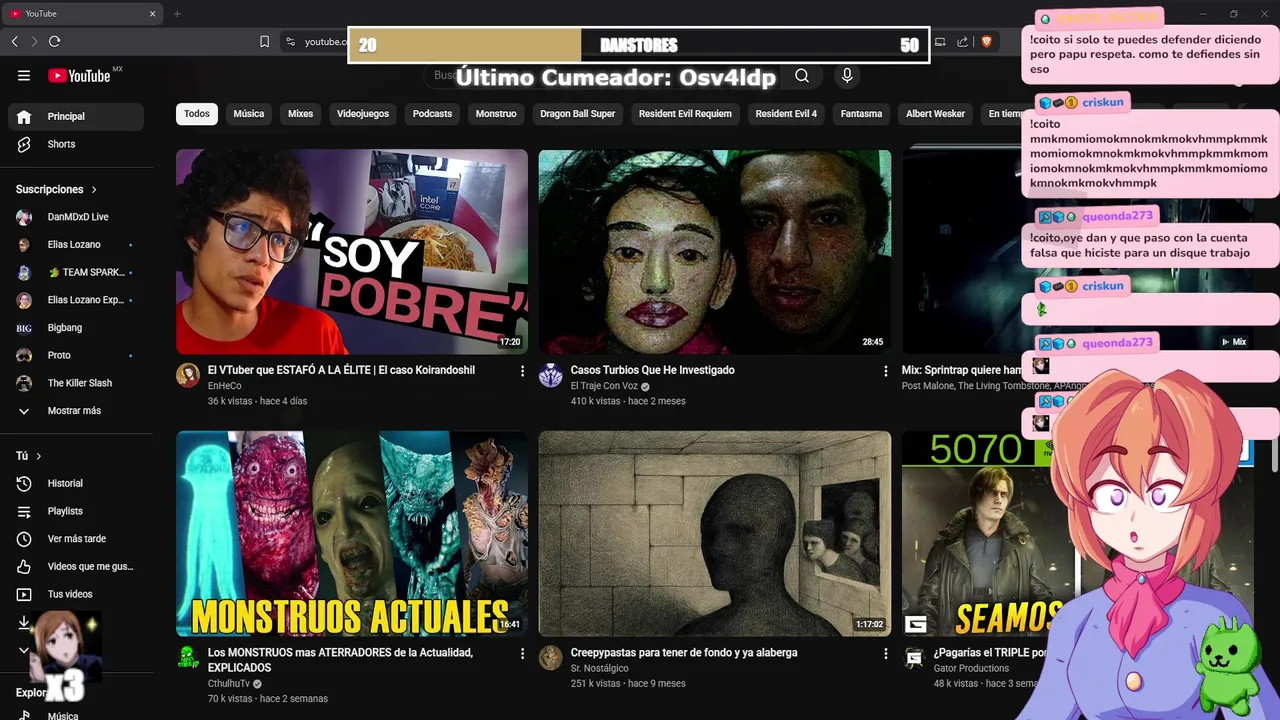The image size is (1280, 720).
Task: Reload the page with the refresh icon
Action: pos(54,41)
